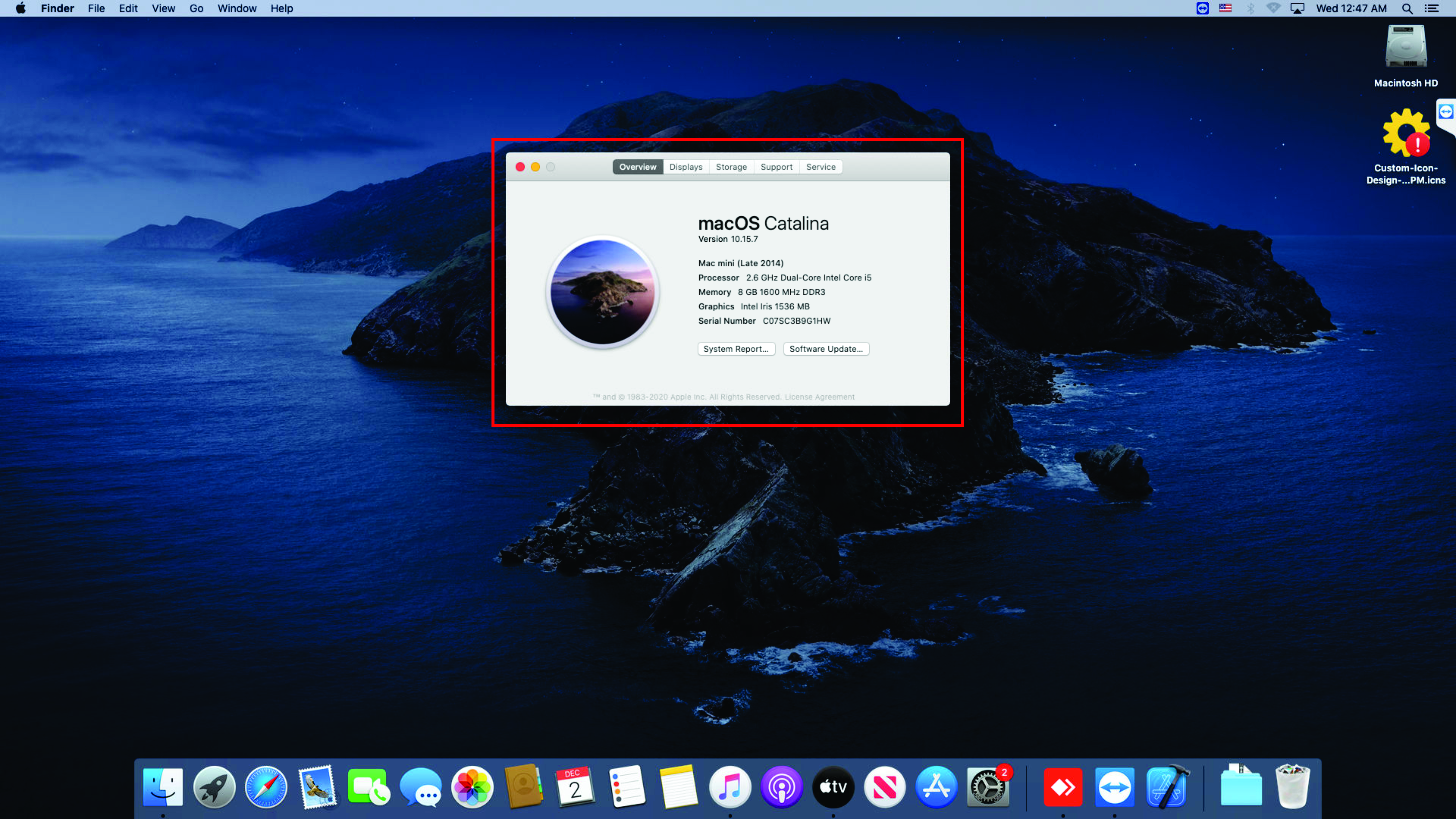Click the System Report button
Viewport: 1456px width, 819px height.
point(736,349)
